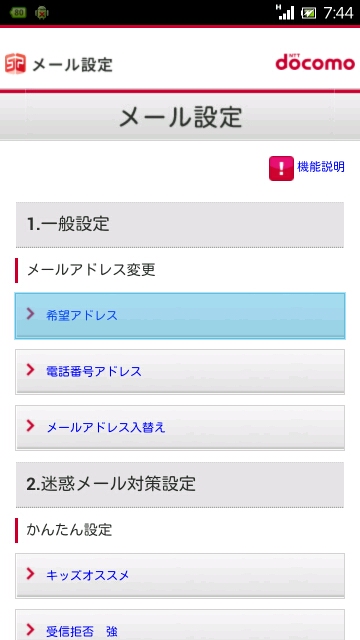The image size is (360, 640).
Task: Select the メールアドレス入替え option
Action: (180, 428)
